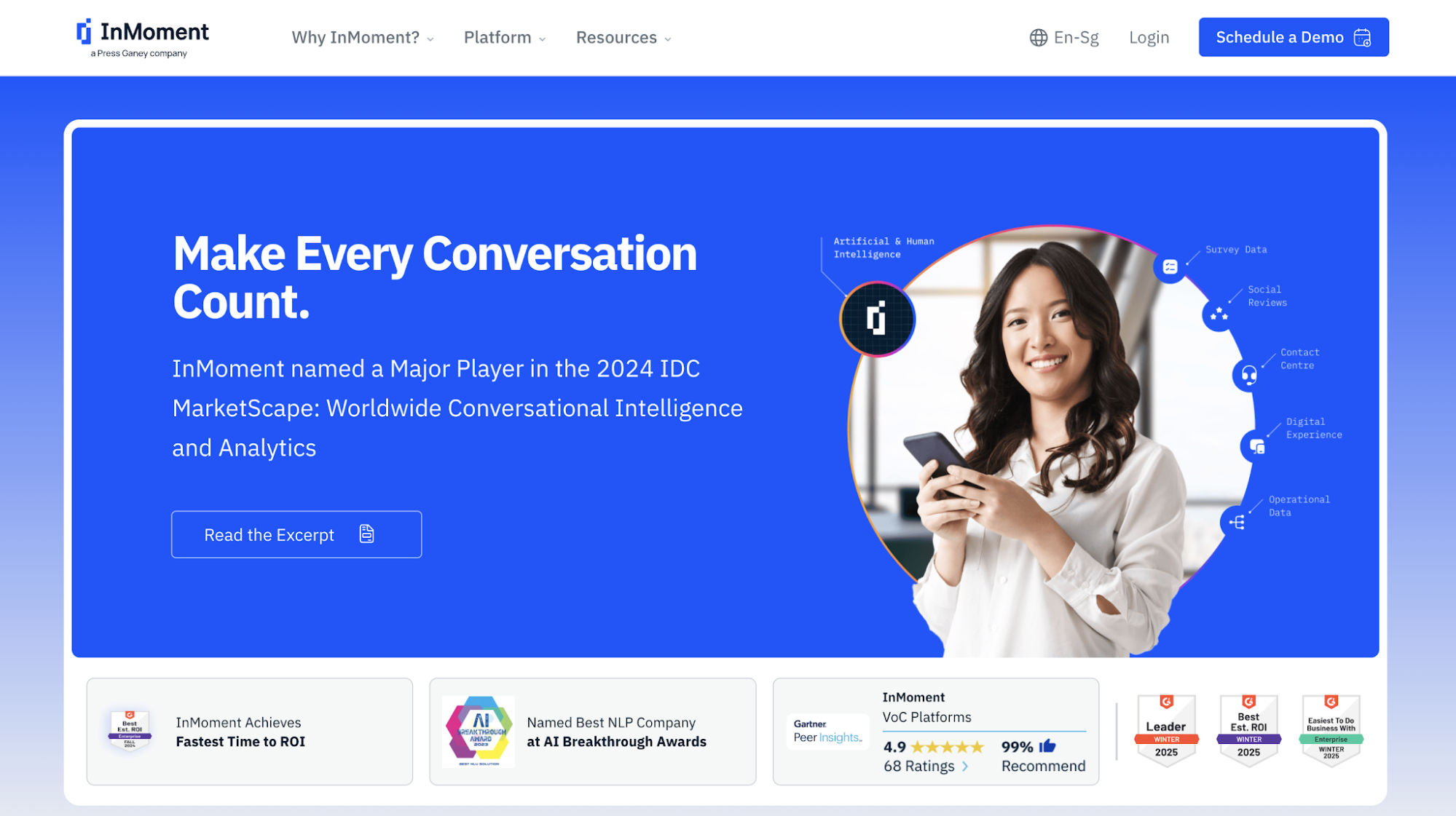This screenshot has height=816, width=1456.
Task: Open the Why InMoment? menu
Action: click(x=363, y=37)
